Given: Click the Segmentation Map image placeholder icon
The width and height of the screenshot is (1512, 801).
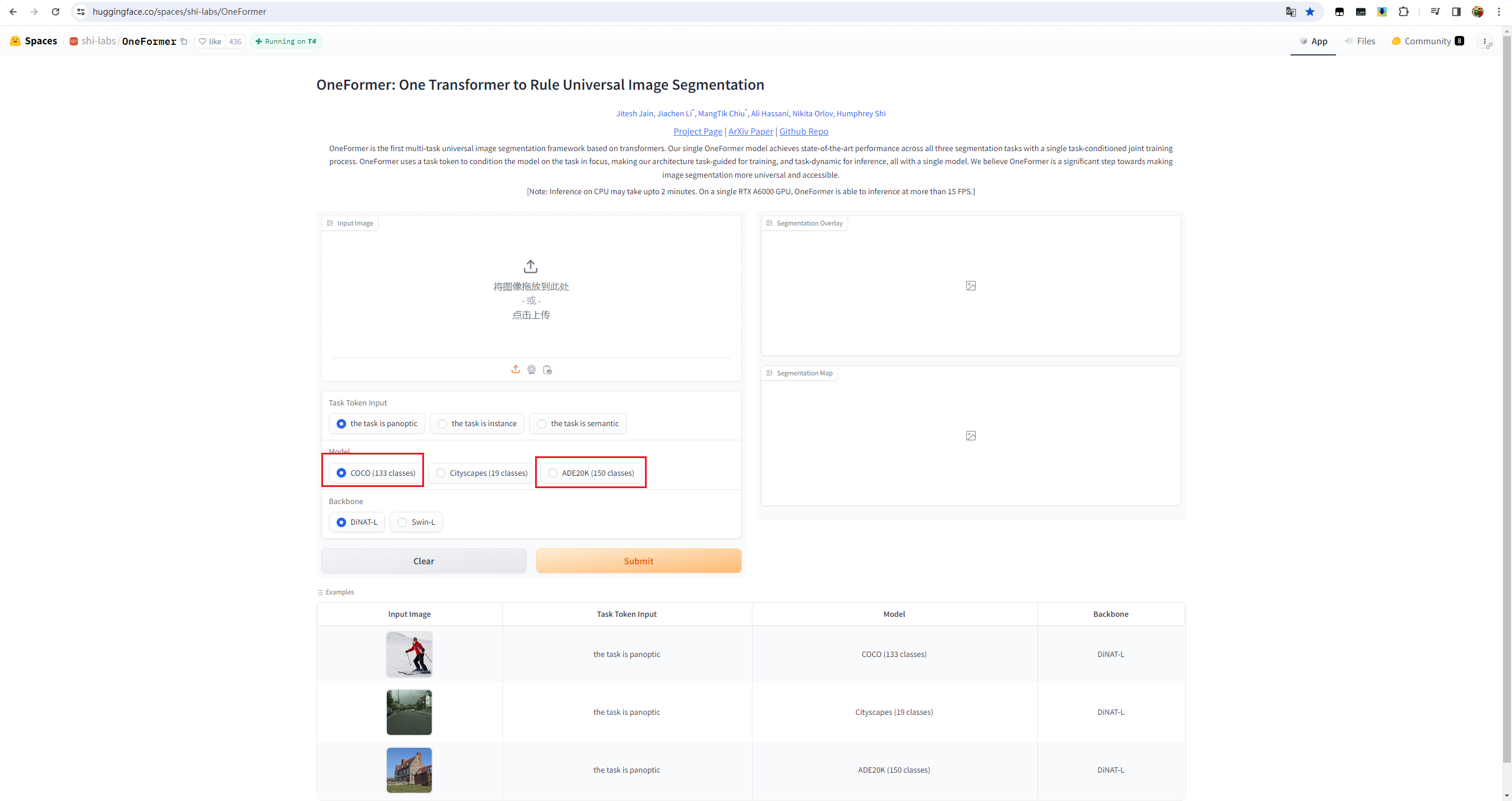Looking at the screenshot, I should (x=971, y=436).
